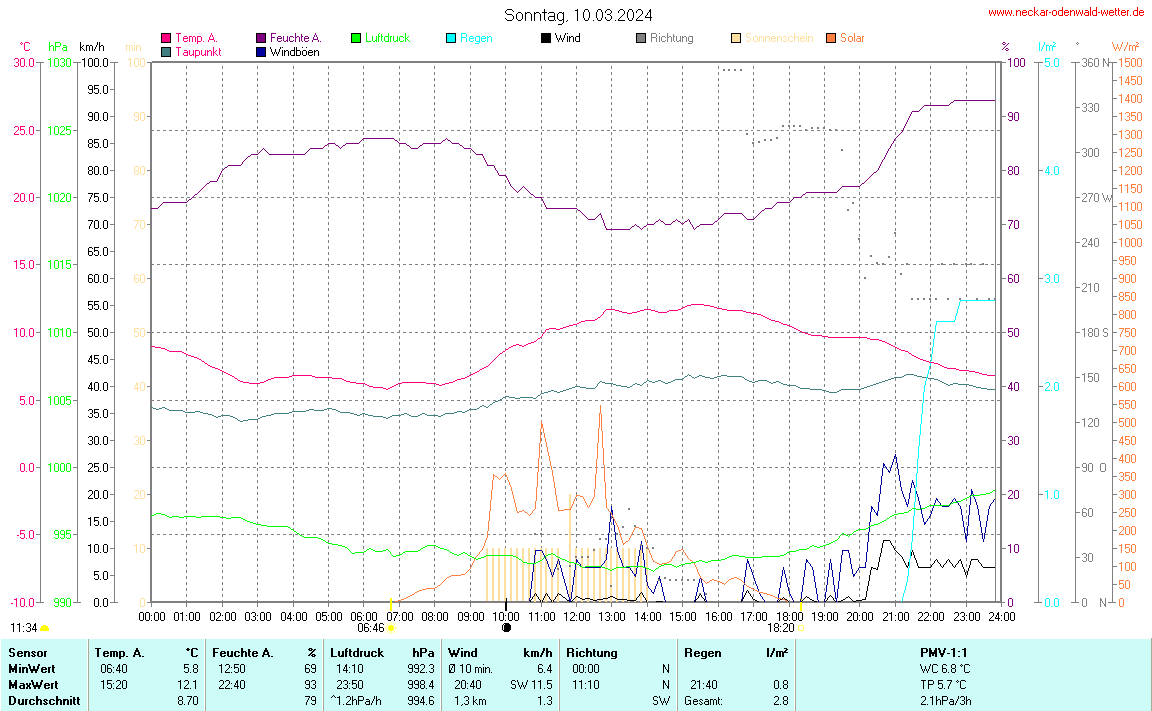Click the black new moon icon
Viewport: 1152px width, 711px height.
point(506,628)
